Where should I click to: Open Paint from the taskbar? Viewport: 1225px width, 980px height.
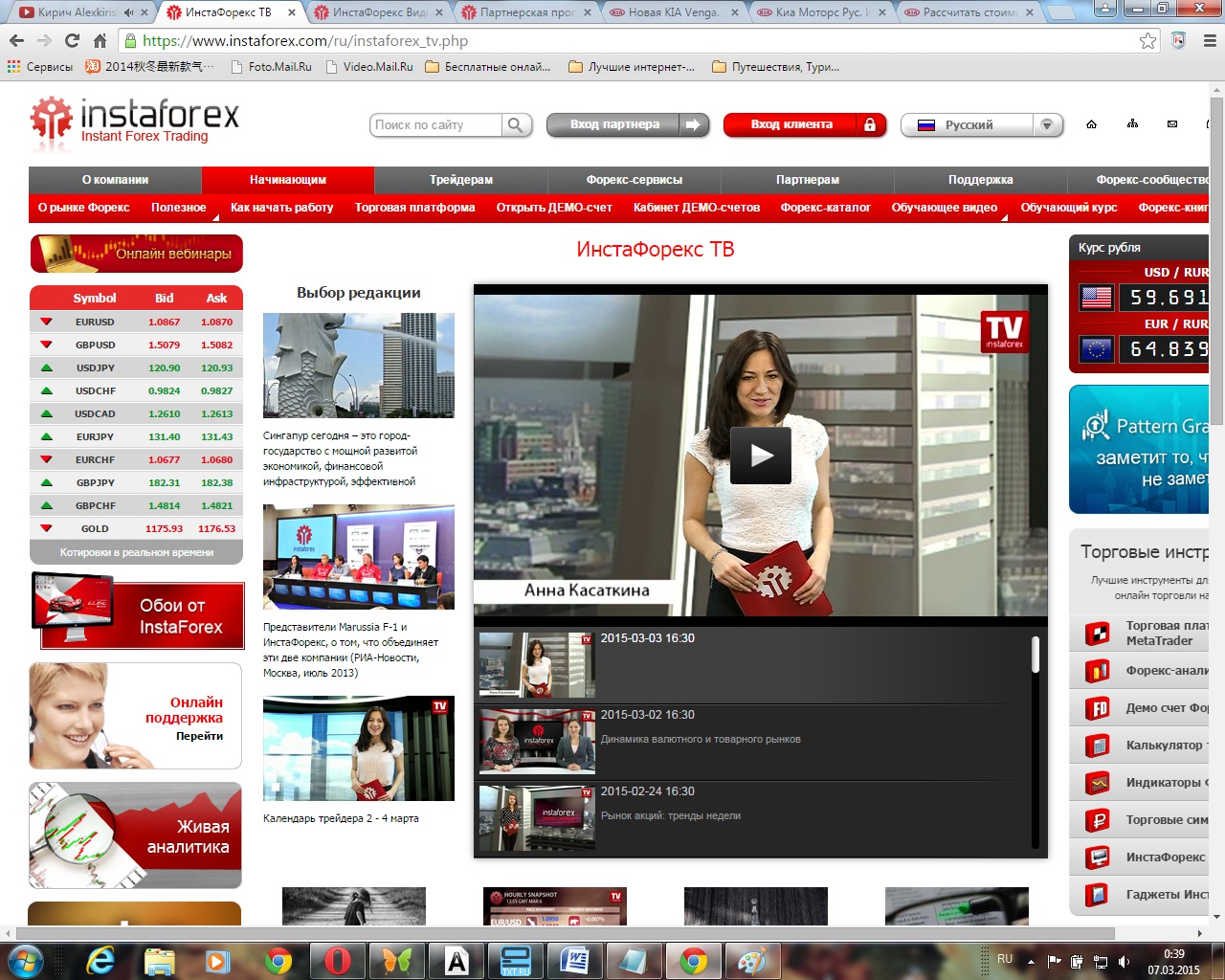pyautogui.click(x=752, y=960)
